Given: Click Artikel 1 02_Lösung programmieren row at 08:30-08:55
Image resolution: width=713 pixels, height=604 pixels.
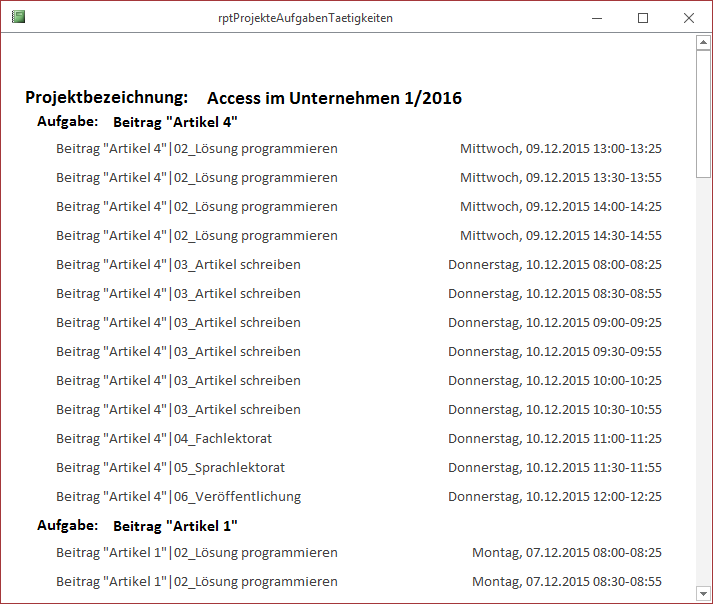Looking at the screenshot, I should [x=197, y=582].
